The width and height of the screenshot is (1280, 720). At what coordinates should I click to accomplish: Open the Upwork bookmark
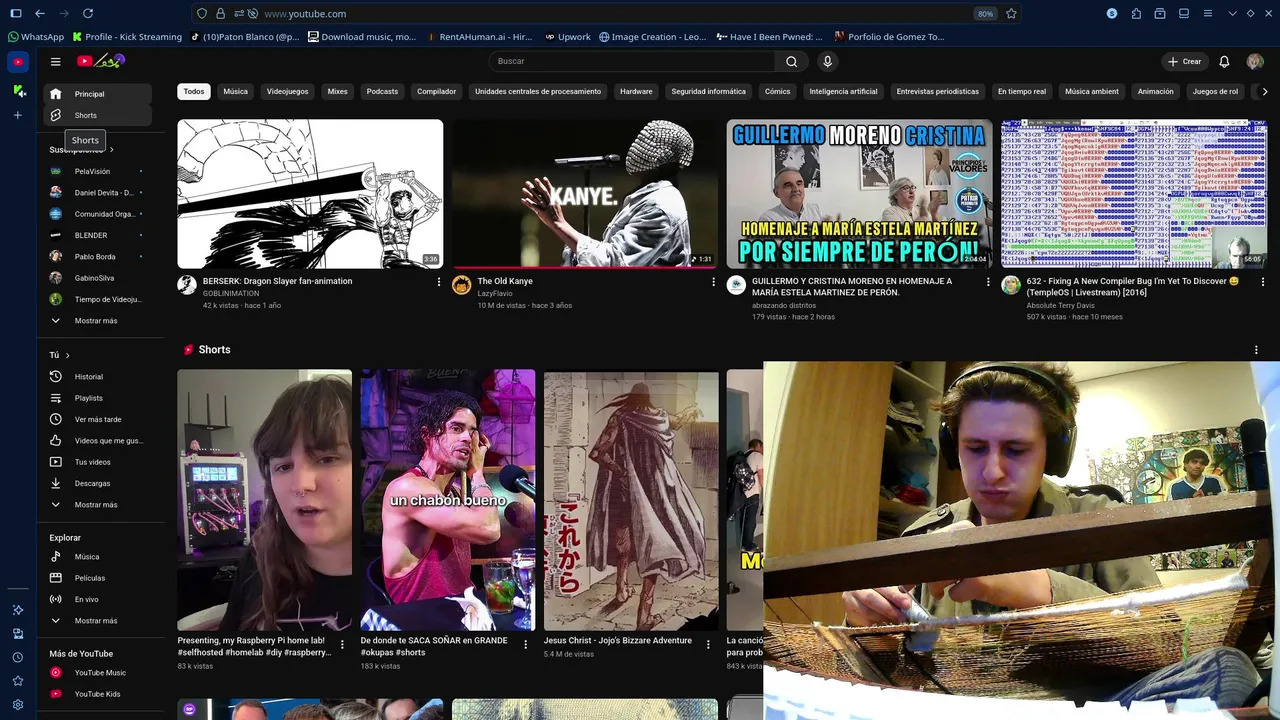point(567,37)
